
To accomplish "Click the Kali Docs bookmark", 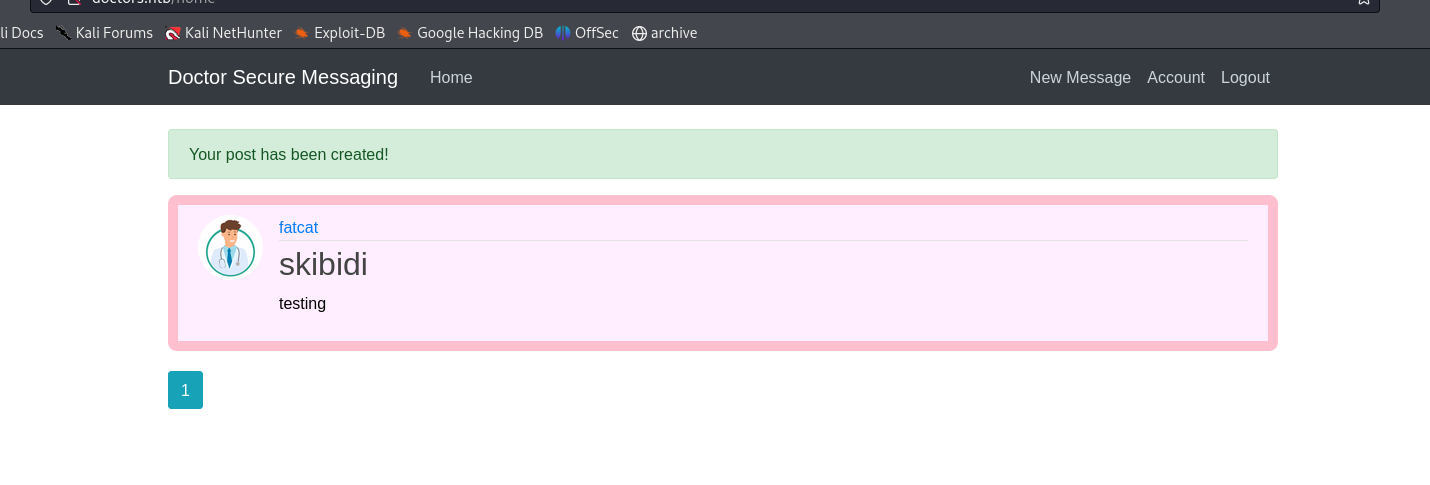I will coord(21,33).
